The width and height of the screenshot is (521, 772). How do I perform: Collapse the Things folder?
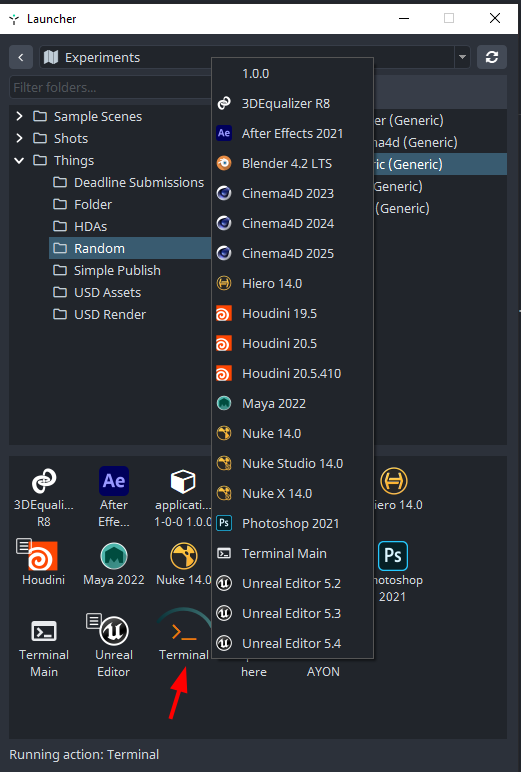pyautogui.click(x=19, y=161)
